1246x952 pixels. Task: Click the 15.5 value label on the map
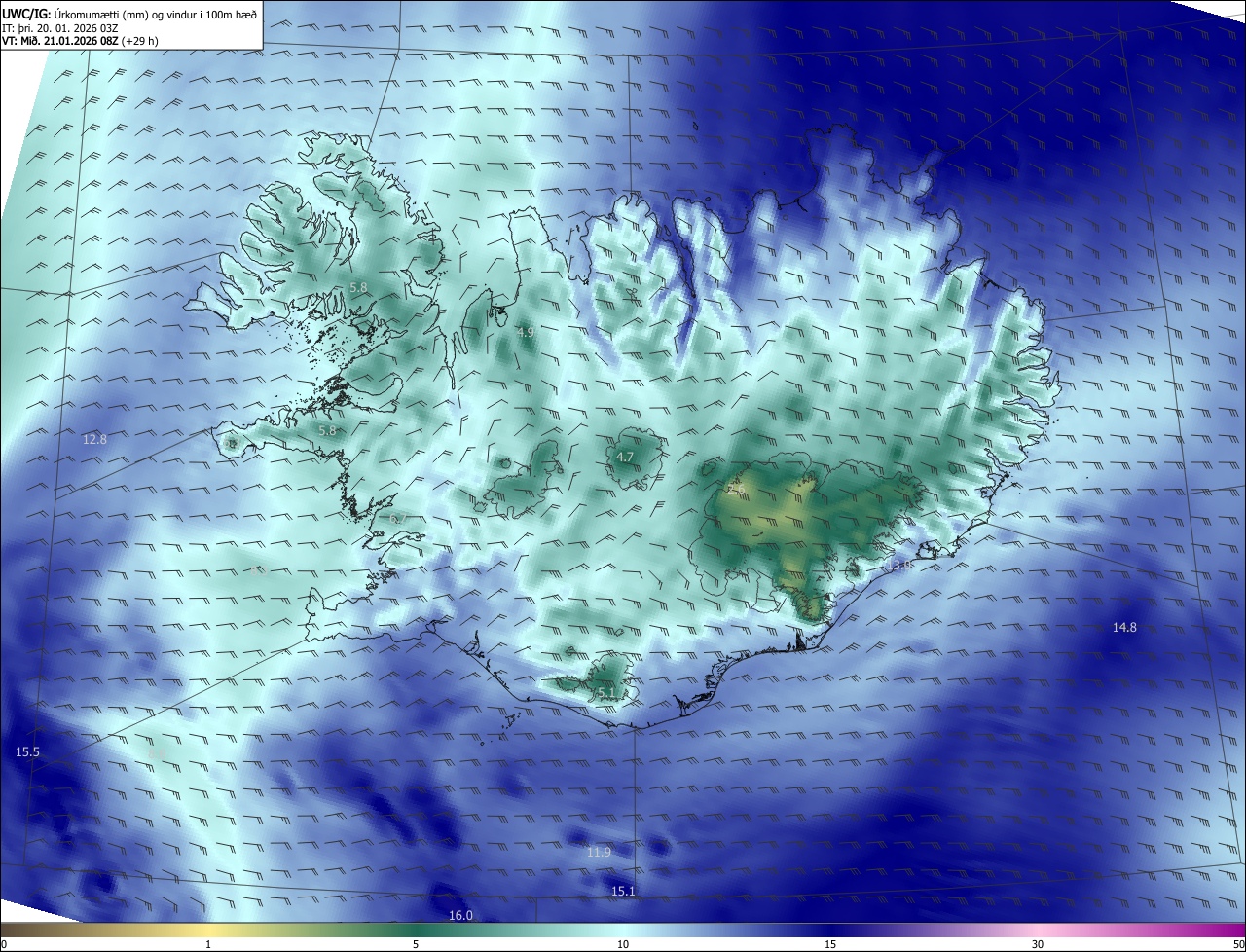(28, 752)
